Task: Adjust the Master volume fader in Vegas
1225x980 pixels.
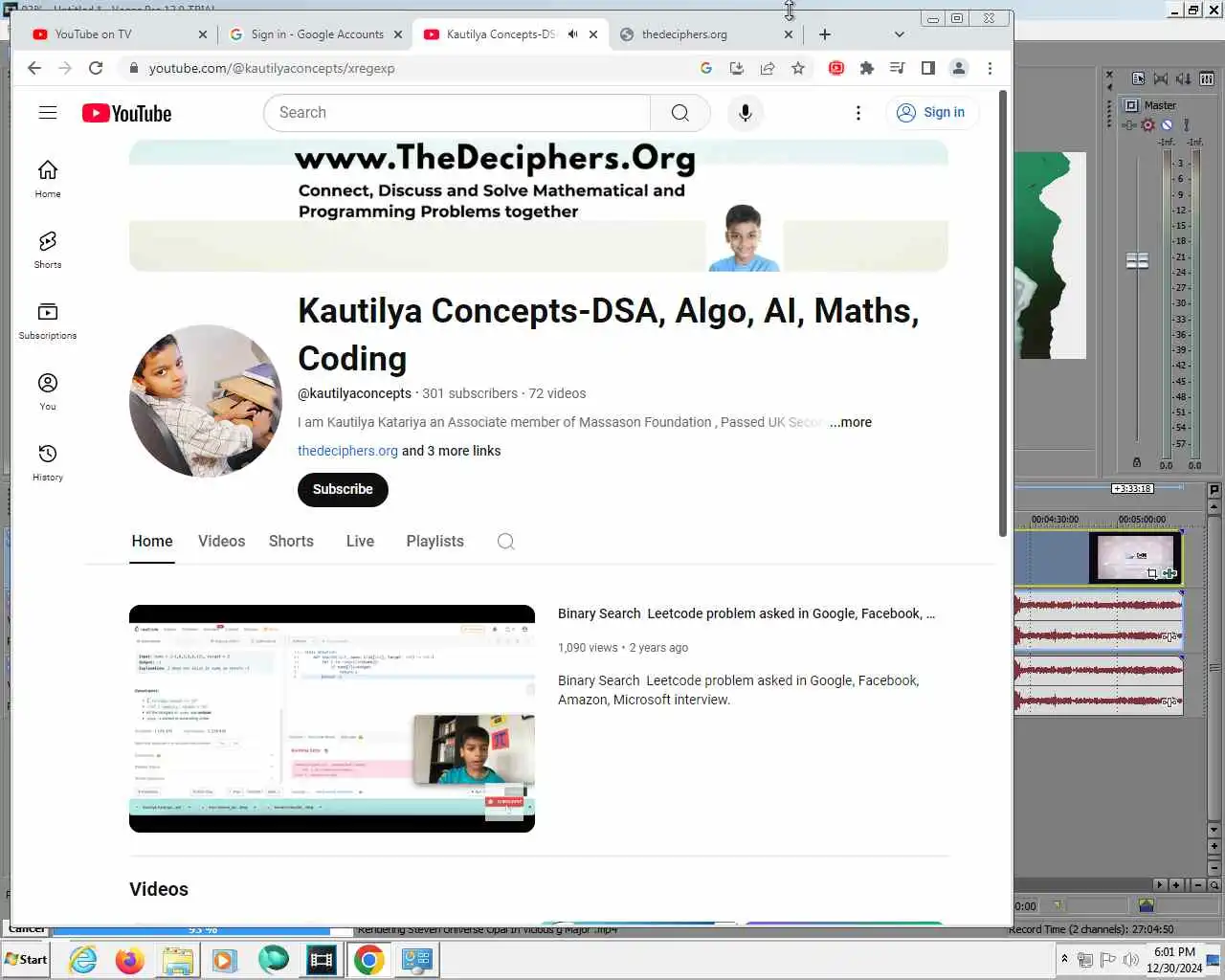Action: point(1137,260)
